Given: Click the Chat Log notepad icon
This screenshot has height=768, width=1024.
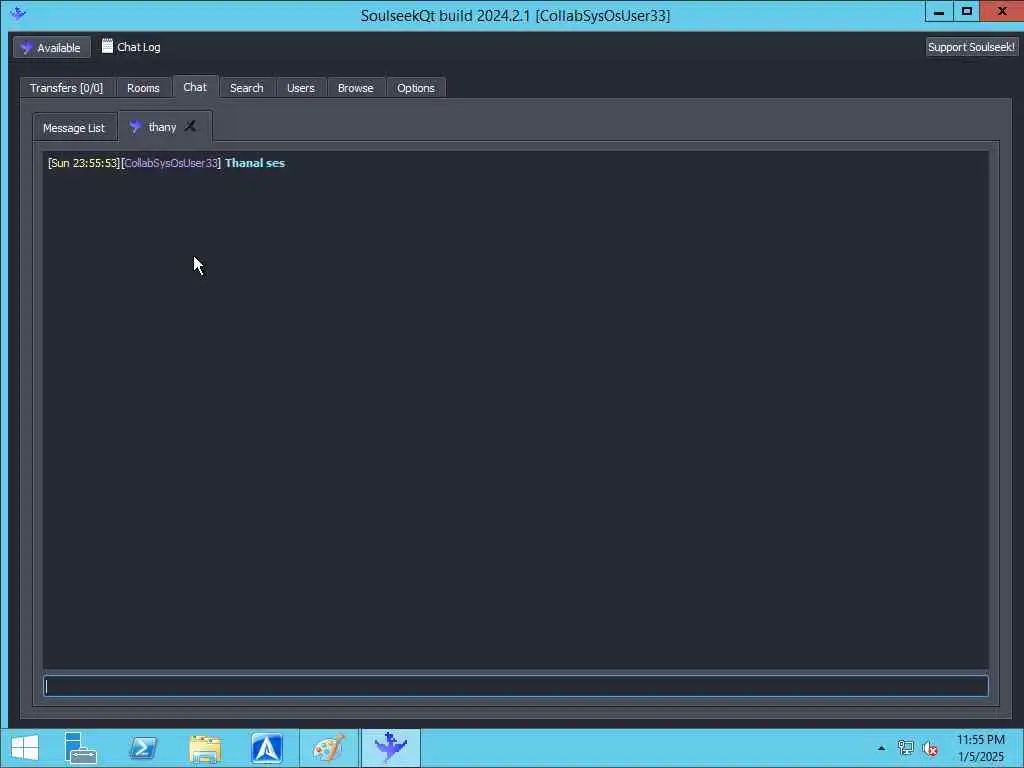Looking at the screenshot, I should click(107, 46).
